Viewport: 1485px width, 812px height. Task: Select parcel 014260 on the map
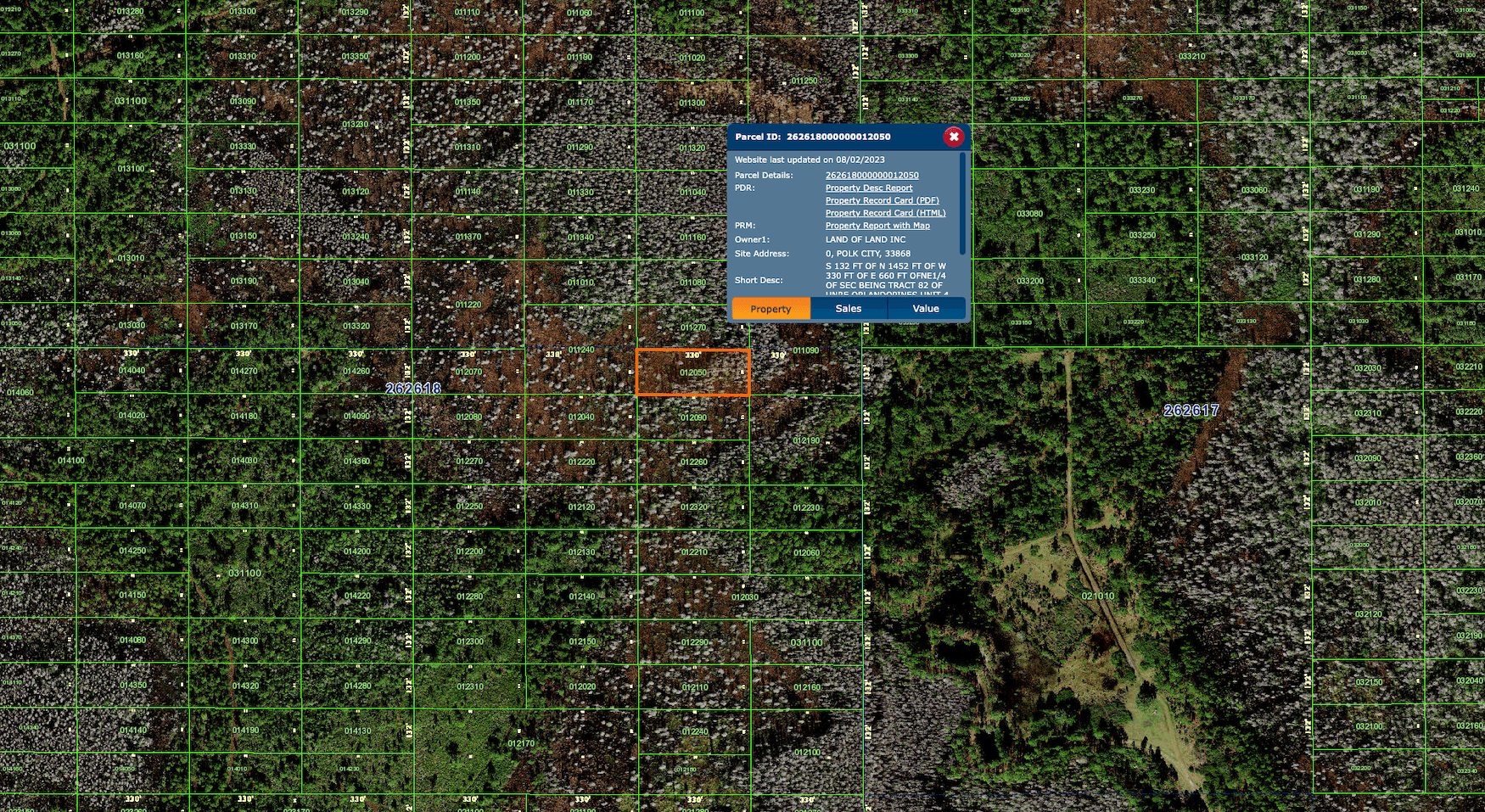click(x=356, y=371)
